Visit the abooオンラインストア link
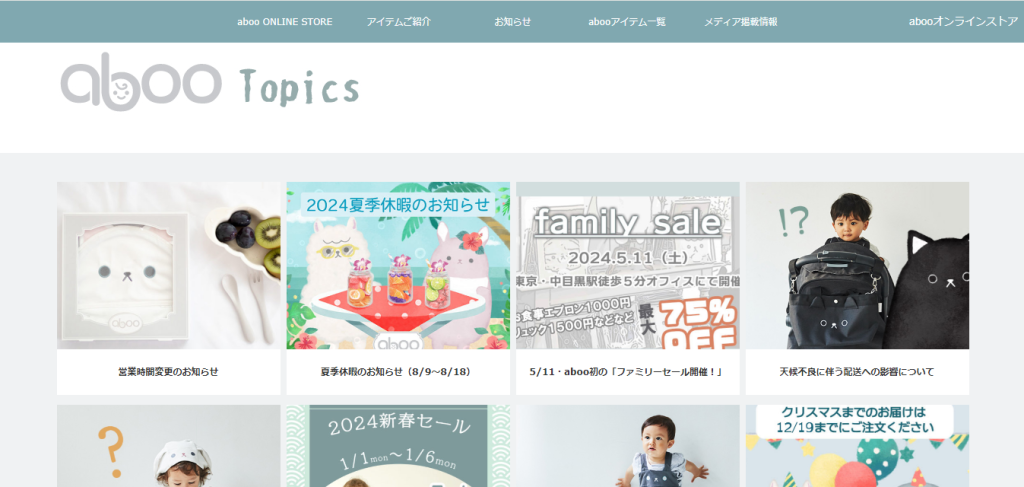This screenshot has width=1024, height=487. tap(963, 22)
